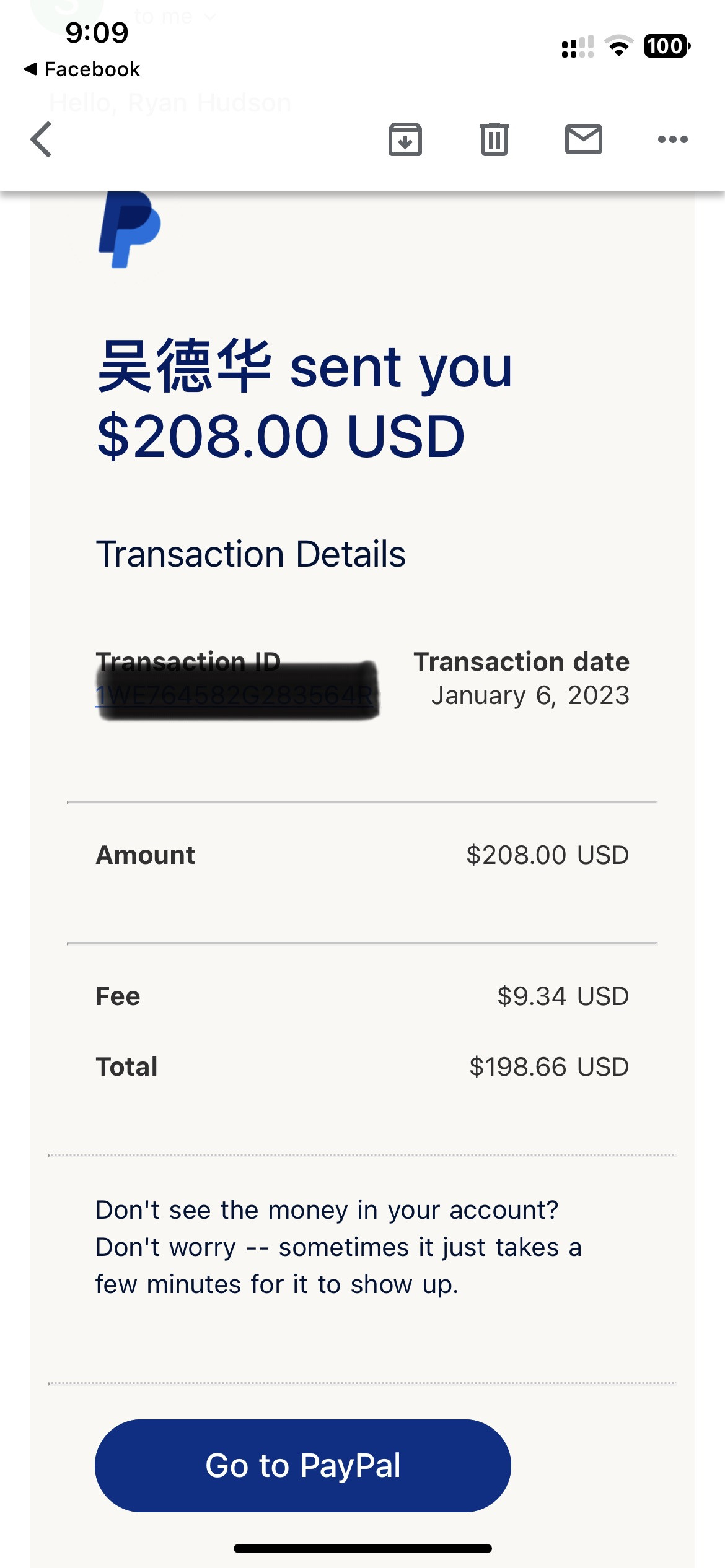Click the Go to PayPal button
Viewport: 725px width, 1568px height.
[x=303, y=1466]
